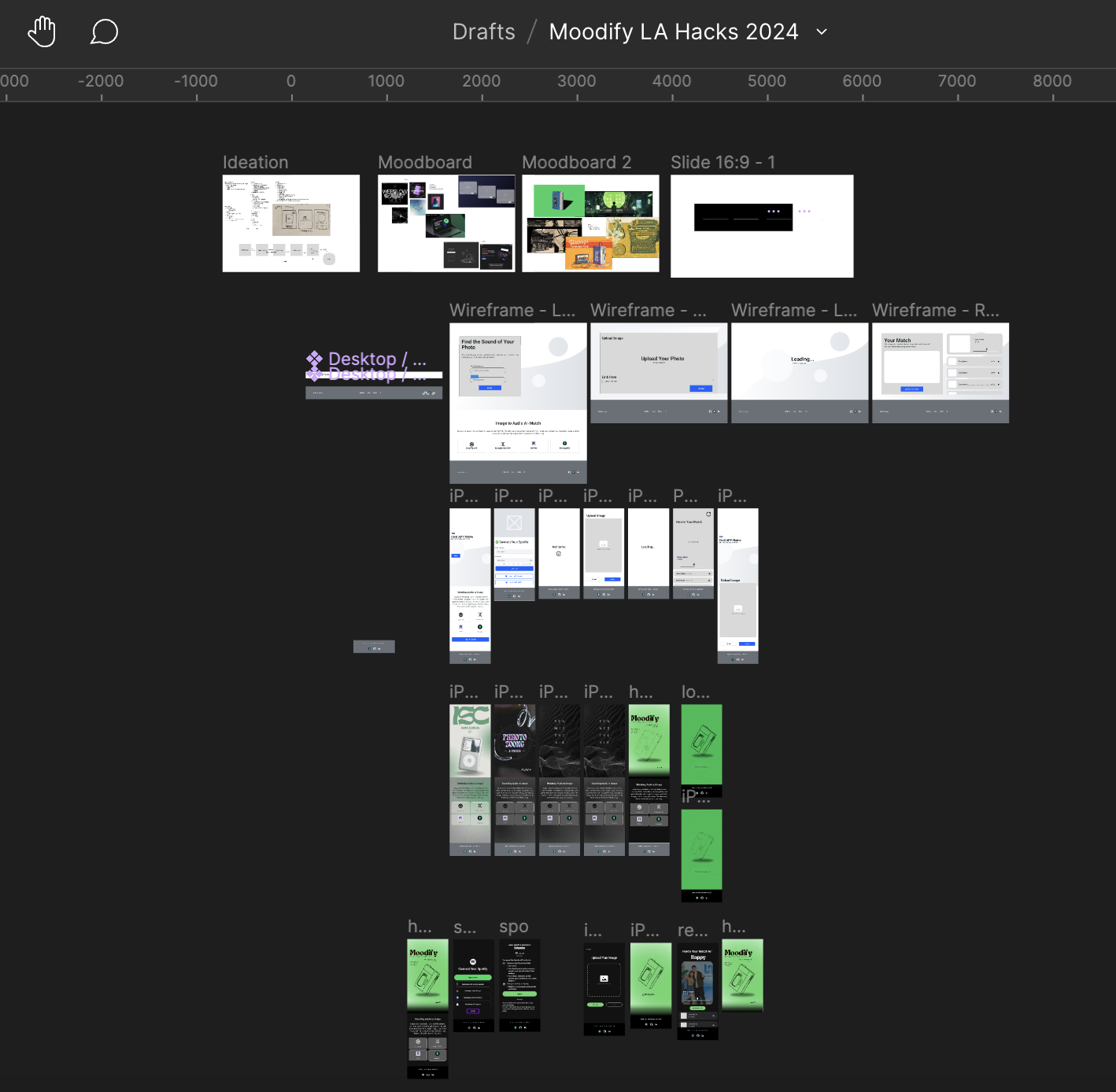Click the 1000 mark on the ruler
The image size is (1116, 1092).
click(x=386, y=81)
